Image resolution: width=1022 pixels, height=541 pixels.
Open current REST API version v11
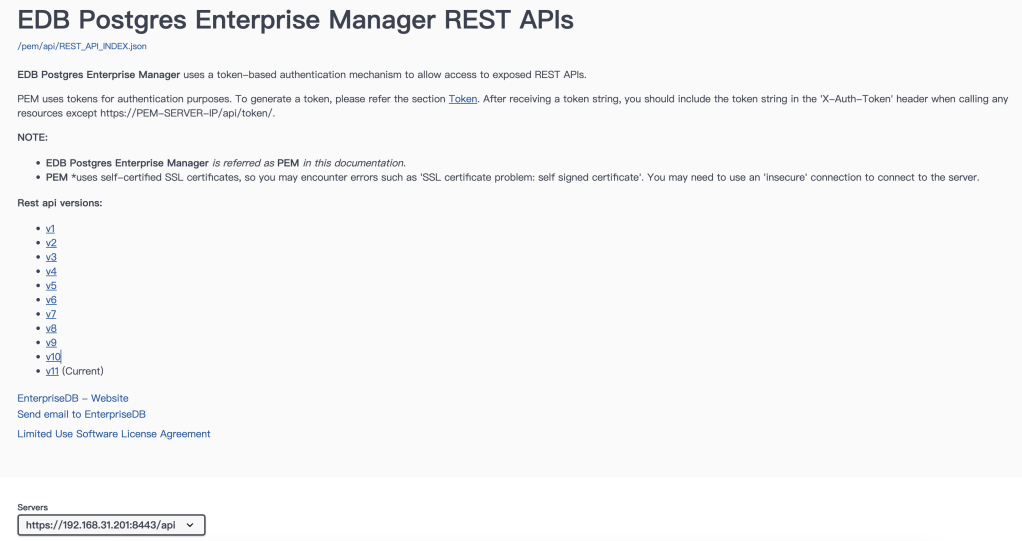click(52, 371)
